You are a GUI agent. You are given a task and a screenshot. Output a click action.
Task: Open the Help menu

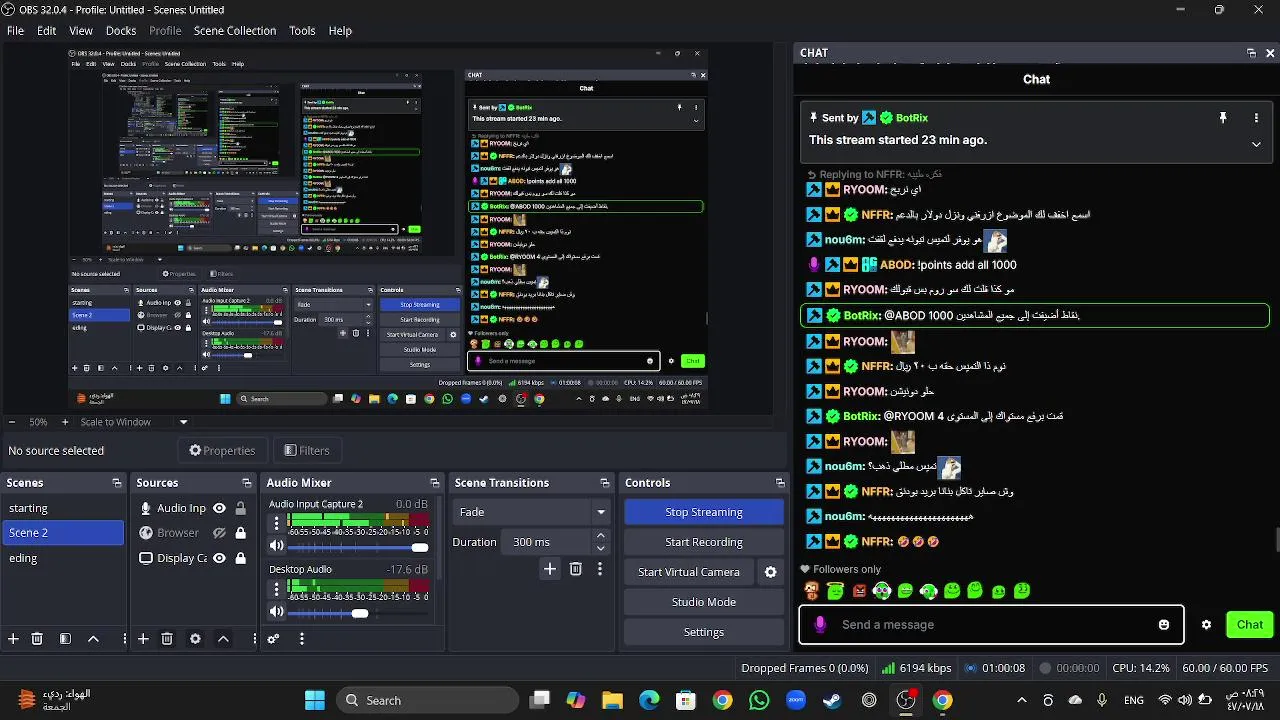click(340, 31)
